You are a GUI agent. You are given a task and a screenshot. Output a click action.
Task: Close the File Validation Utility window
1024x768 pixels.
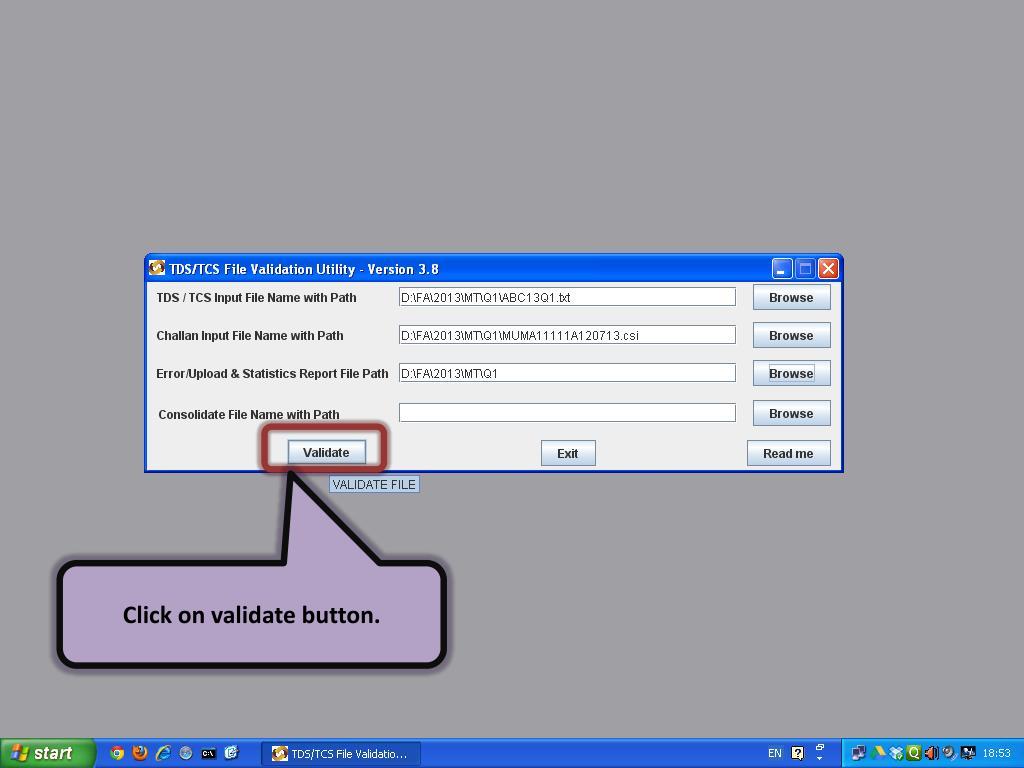pyautogui.click(x=828, y=268)
